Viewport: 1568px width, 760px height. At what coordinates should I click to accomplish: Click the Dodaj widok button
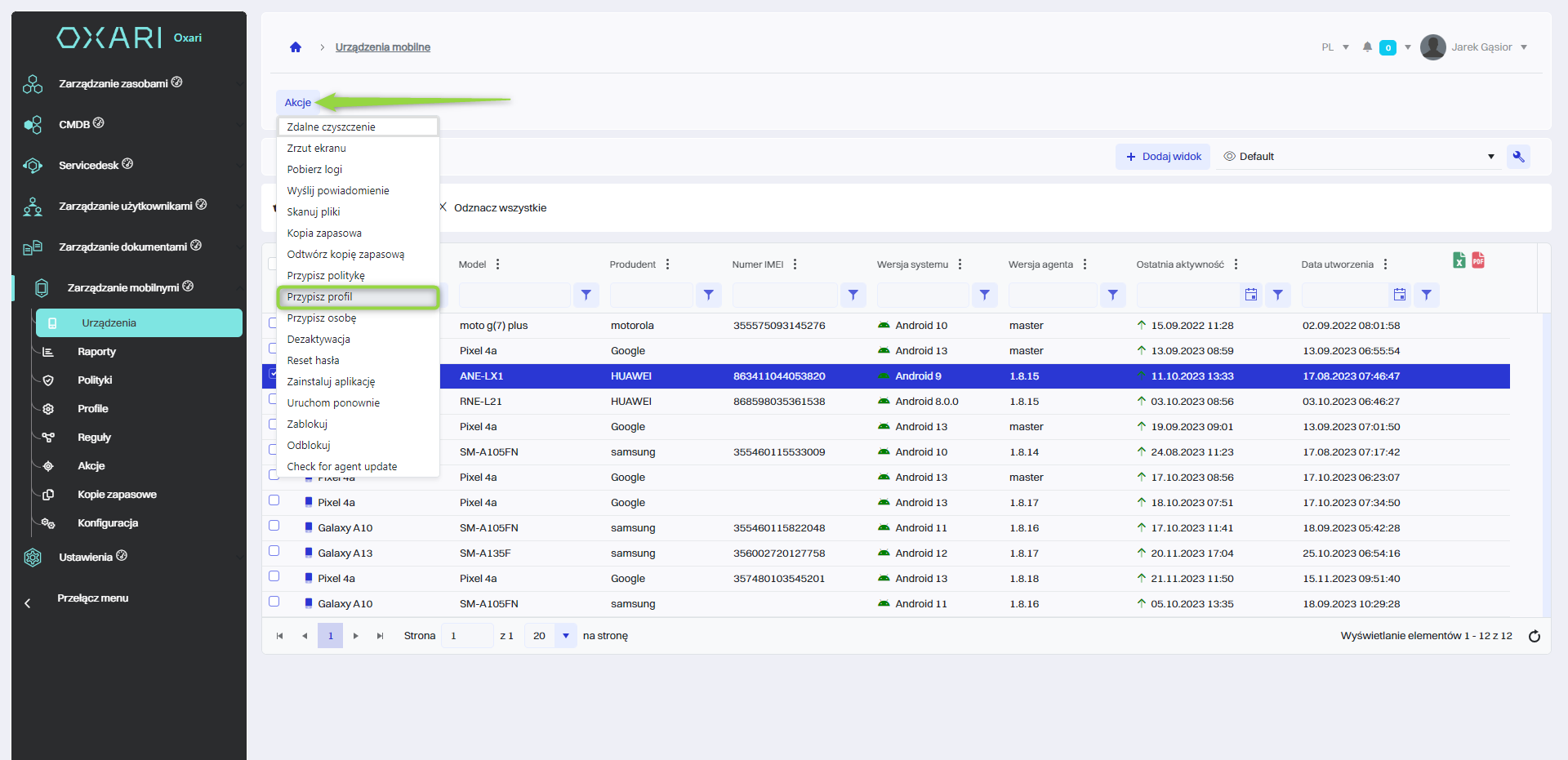[1164, 157]
